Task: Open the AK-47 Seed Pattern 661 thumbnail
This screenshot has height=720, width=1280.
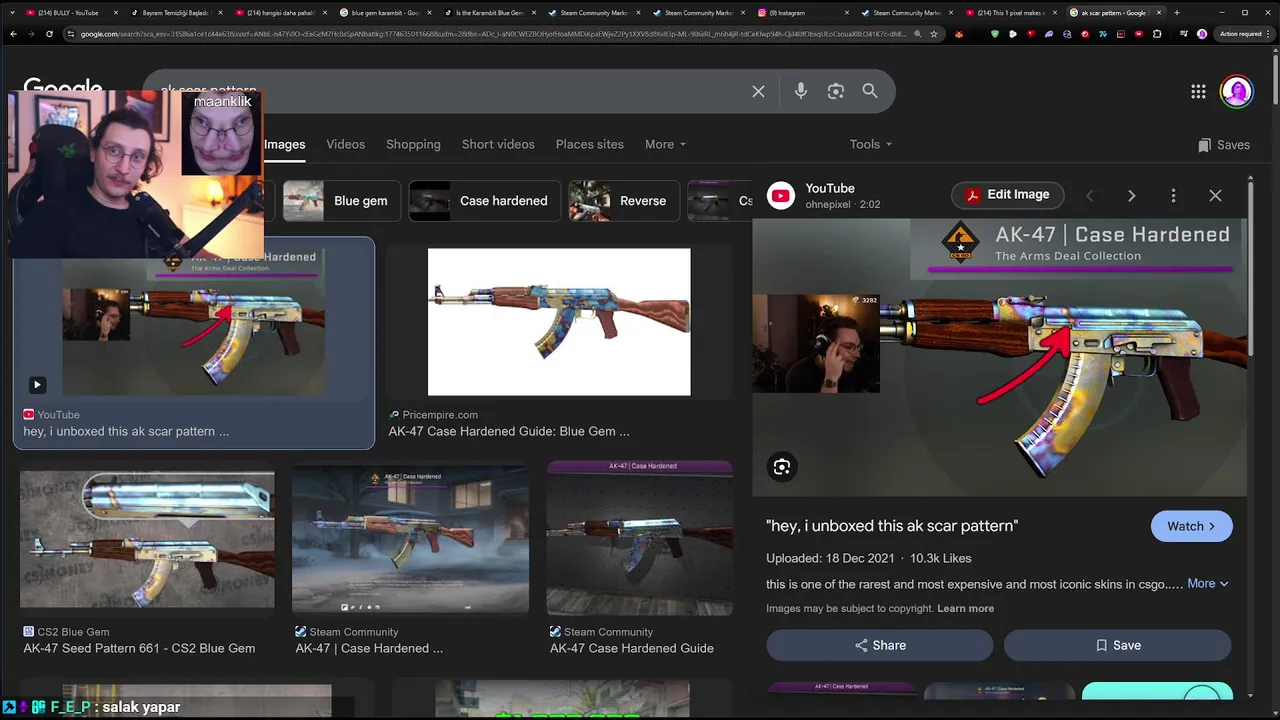Action: coord(147,539)
